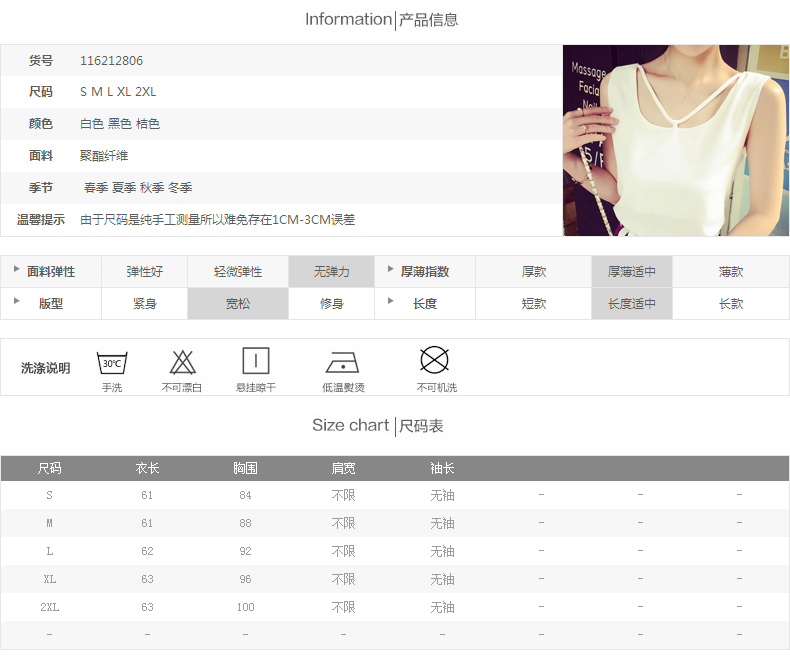Click the 尺码 column header
The width and height of the screenshot is (790, 669).
point(50,468)
